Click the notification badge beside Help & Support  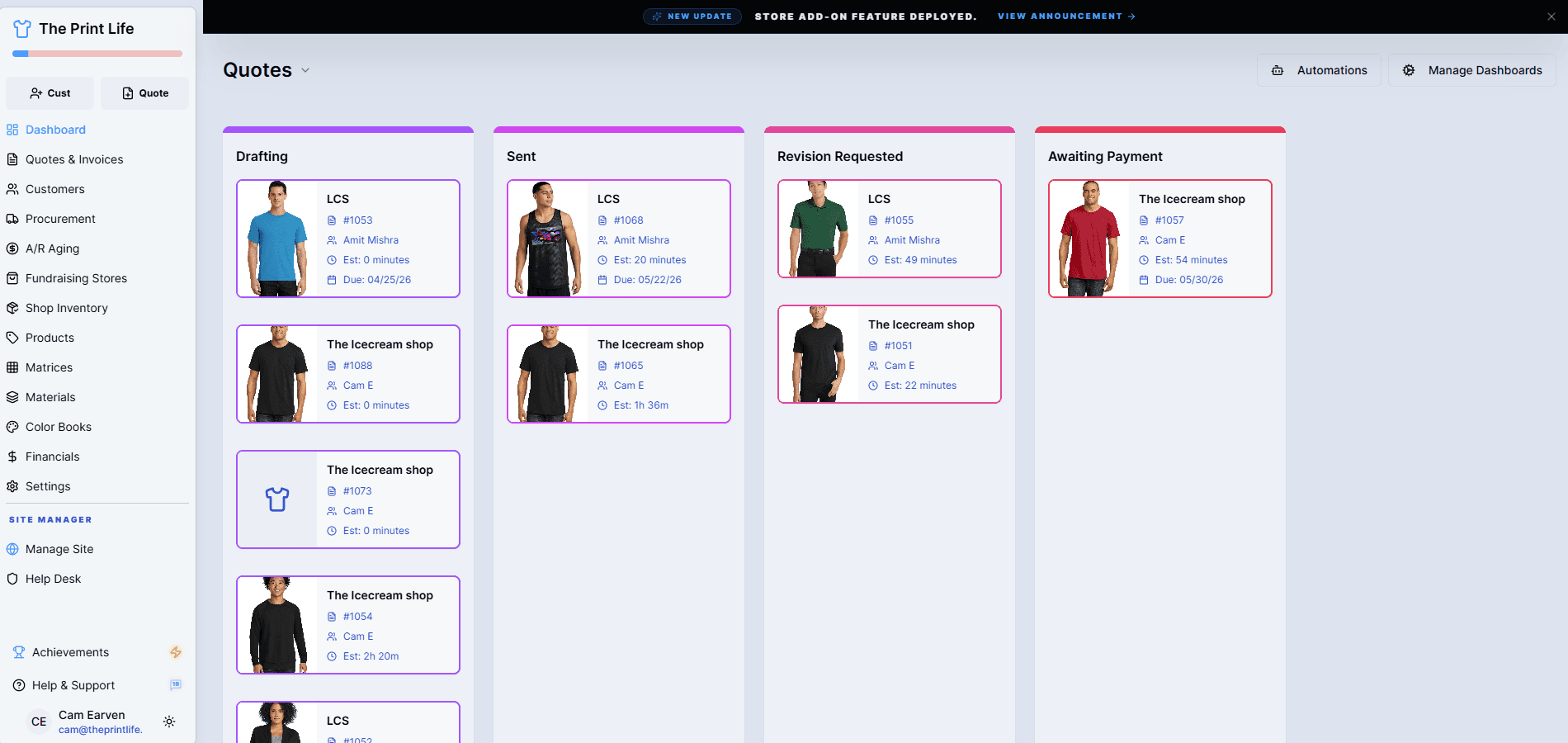pyautogui.click(x=176, y=684)
